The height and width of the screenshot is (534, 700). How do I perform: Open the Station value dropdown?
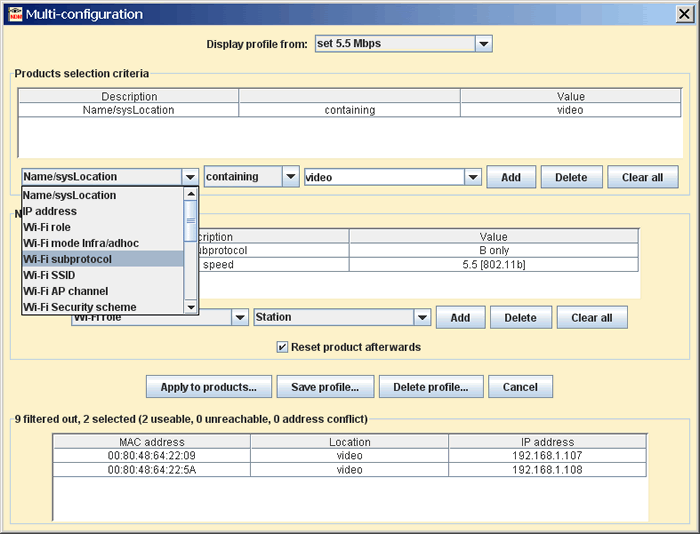(x=421, y=317)
